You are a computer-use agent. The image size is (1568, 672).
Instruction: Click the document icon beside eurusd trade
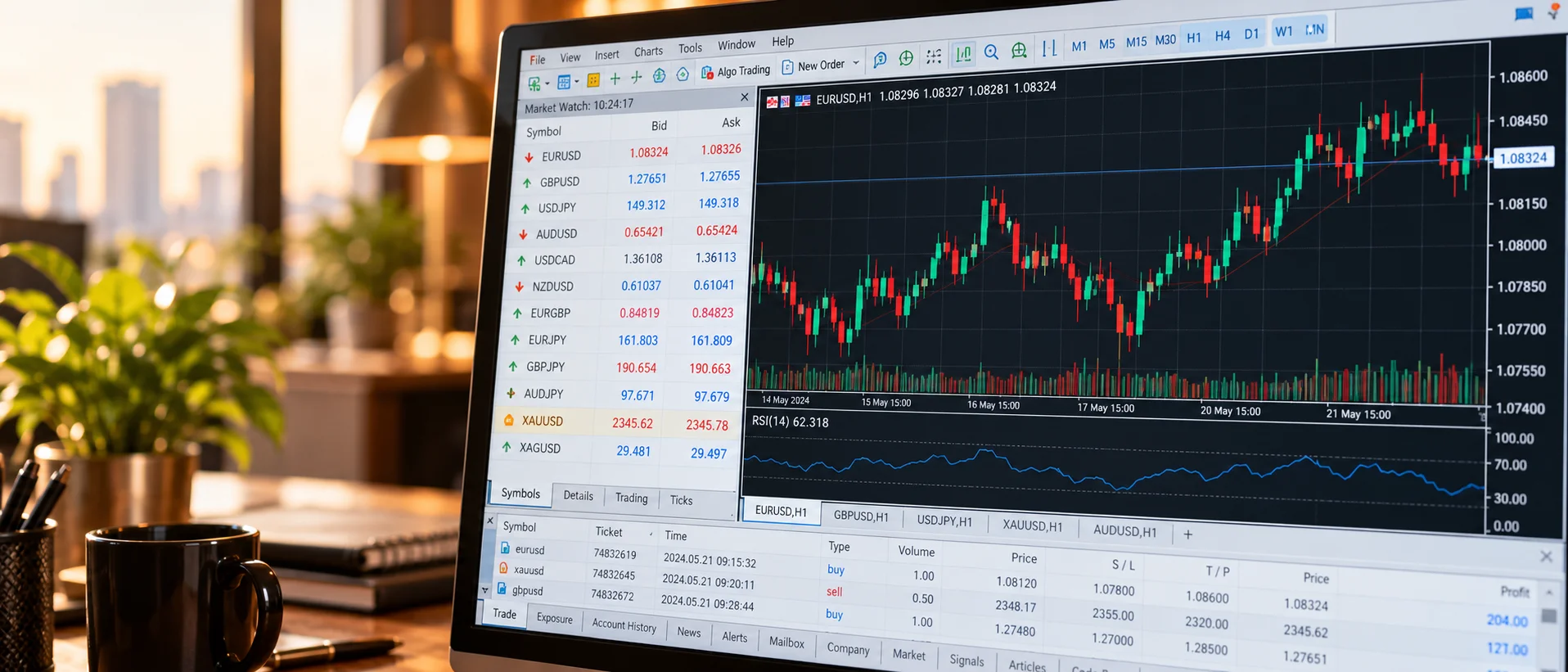pos(505,548)
